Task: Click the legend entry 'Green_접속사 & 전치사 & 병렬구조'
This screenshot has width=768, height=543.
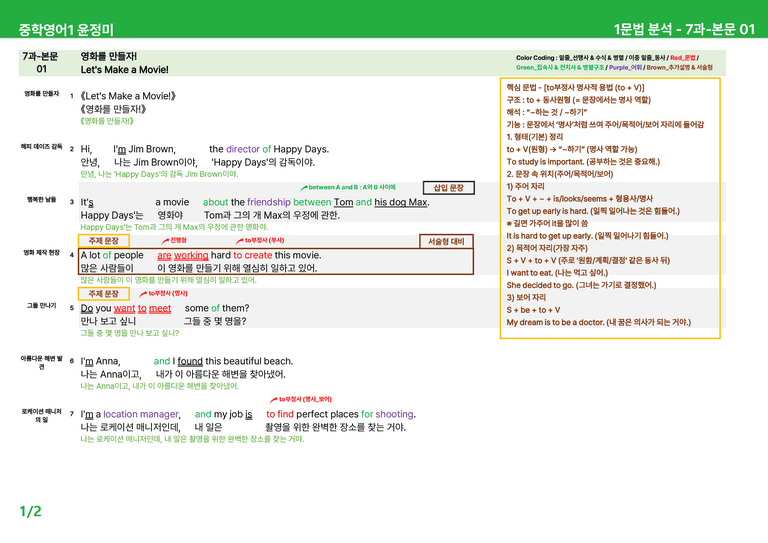Action: pos(560,68)
